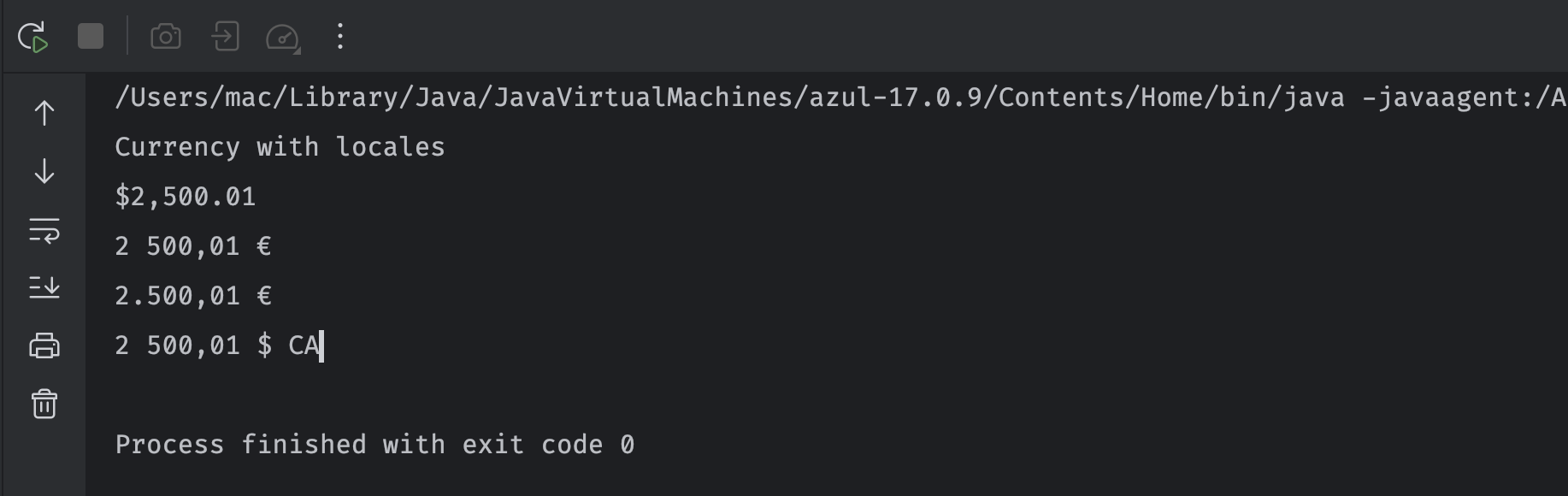Image resolution: width=1568 pixels, height=496 pixels.
Task: Print the console output with printer icon
Action: tap(44, 345)
